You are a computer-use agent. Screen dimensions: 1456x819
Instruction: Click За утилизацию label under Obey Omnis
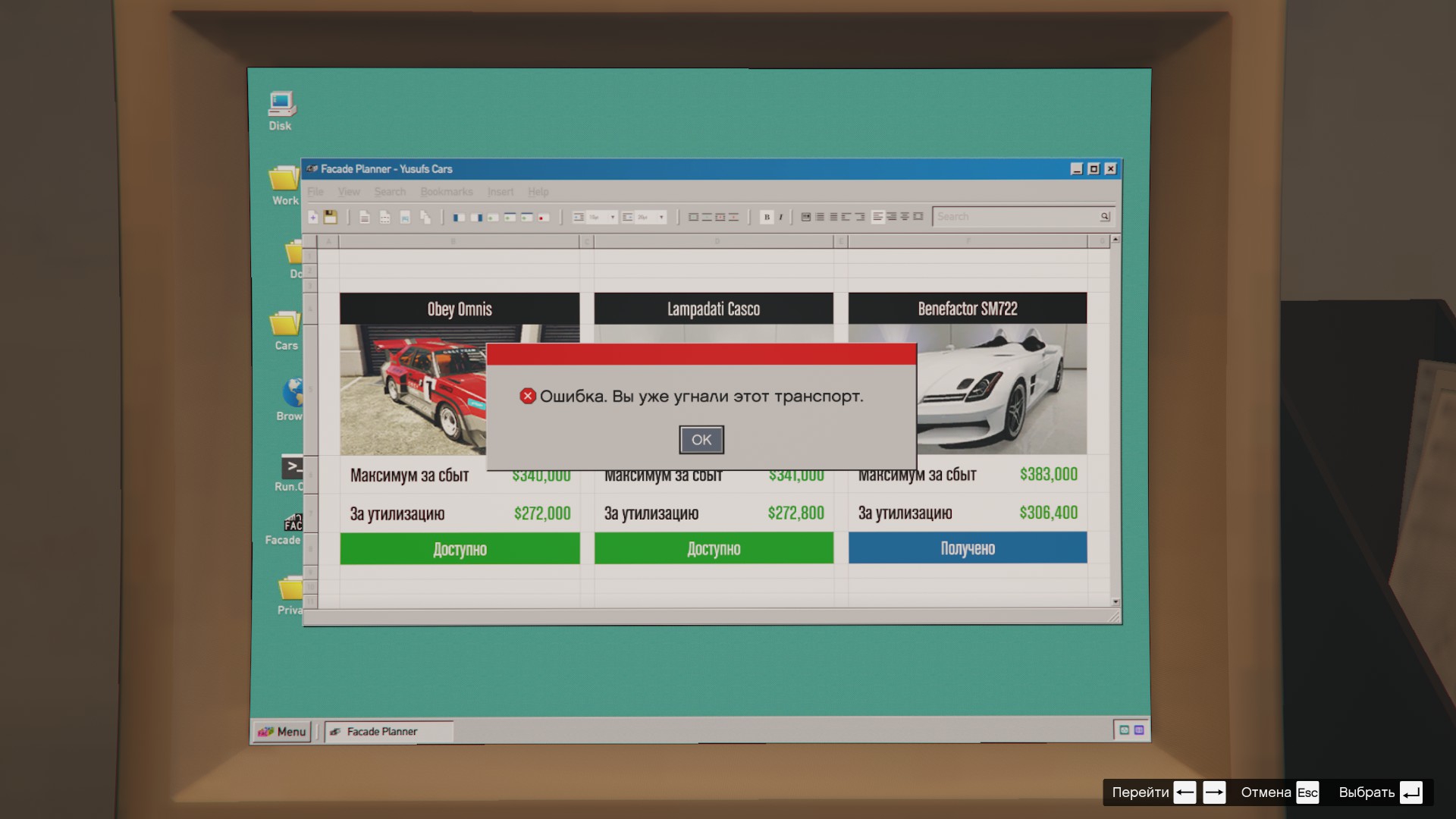[x=397, y=514]
